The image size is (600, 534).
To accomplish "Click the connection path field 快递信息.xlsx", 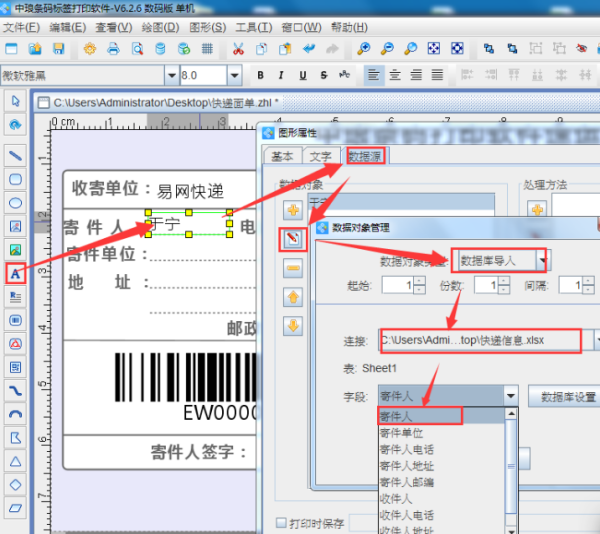I will tap(481, 341).
